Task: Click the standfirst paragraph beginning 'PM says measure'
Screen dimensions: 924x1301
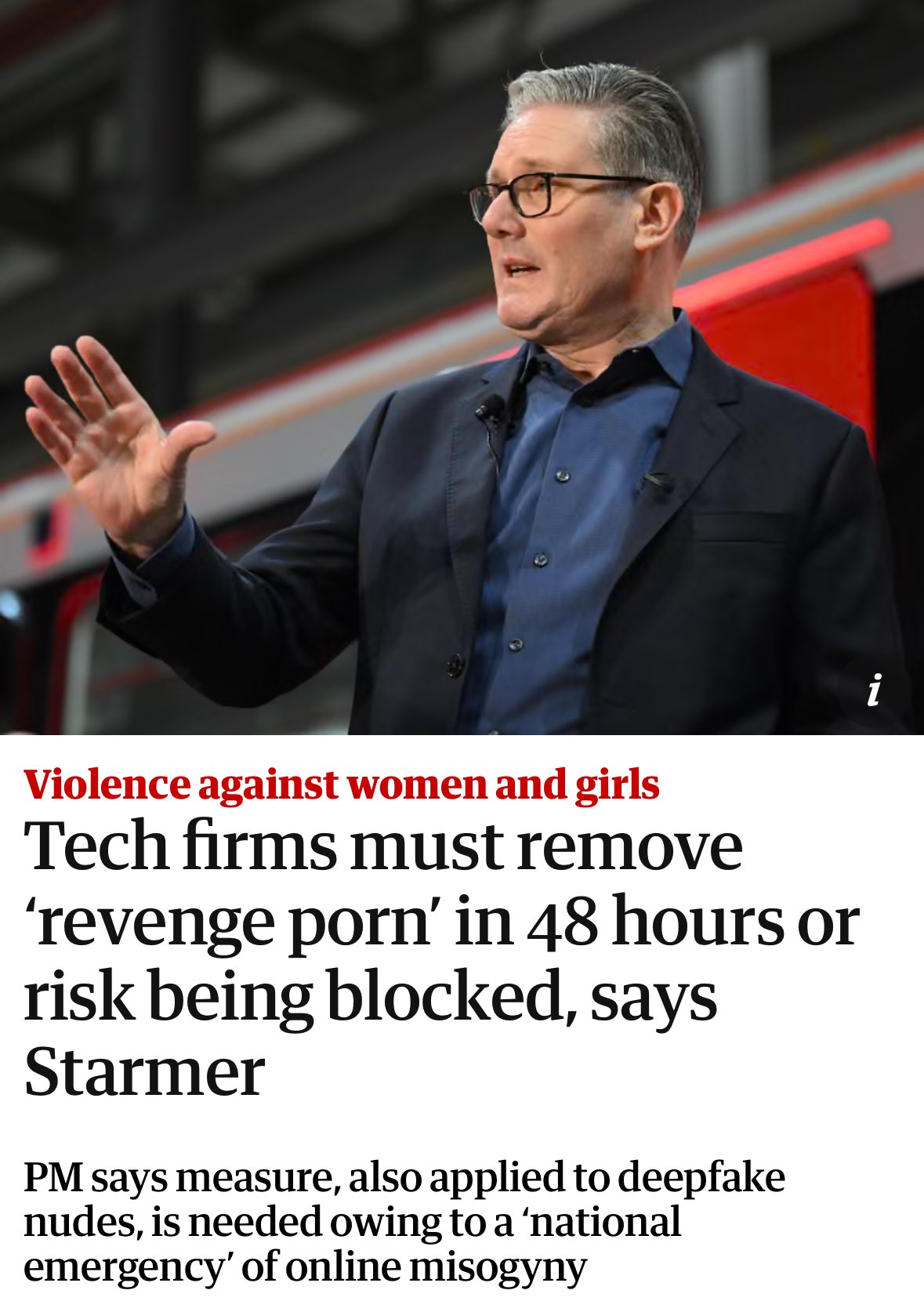Action: 404,1222
